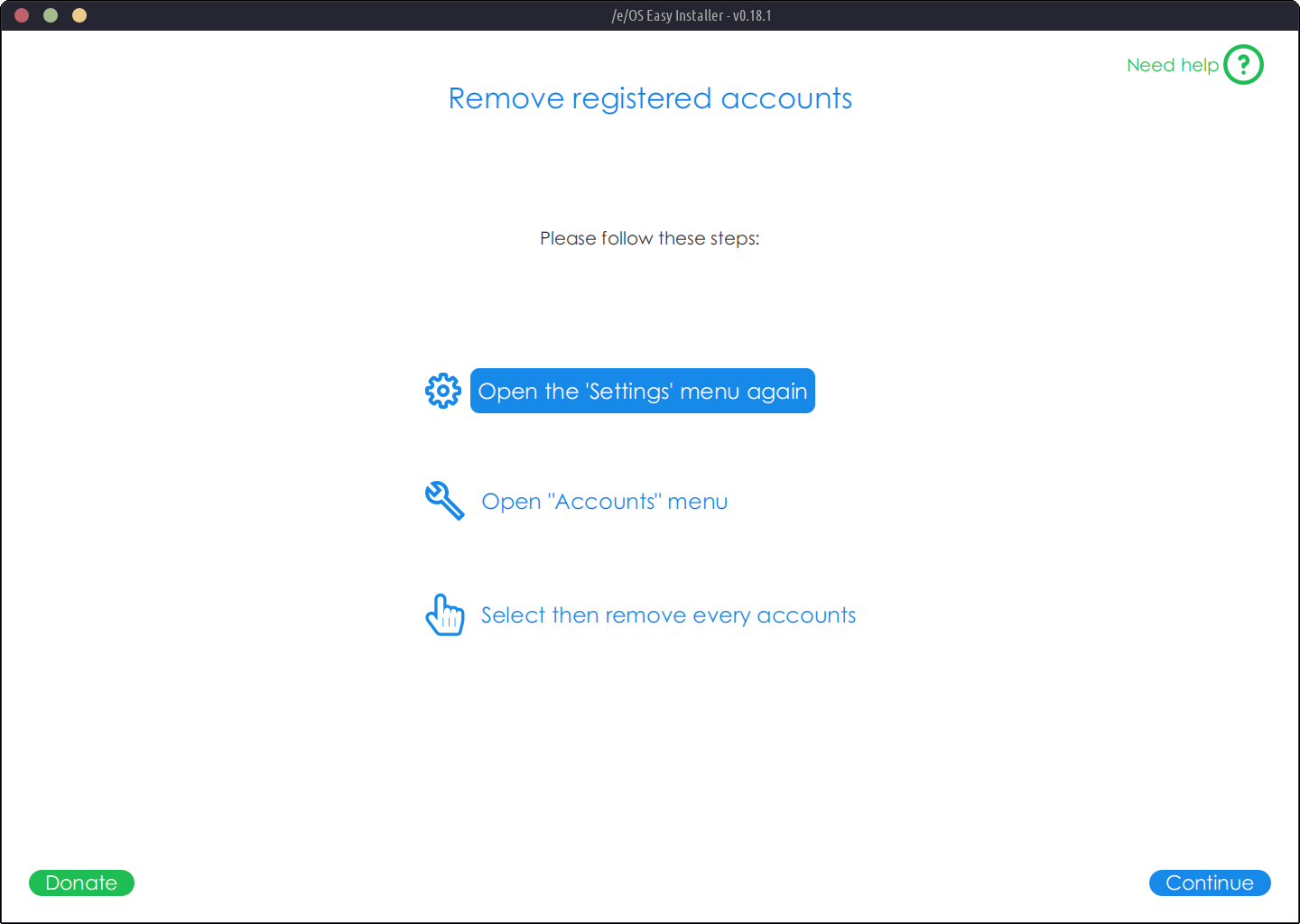The width and height of the screenshot is (1300, 924).
Task: Click the wrench icon beside Accounts step
Action: [x=444, y=501]
